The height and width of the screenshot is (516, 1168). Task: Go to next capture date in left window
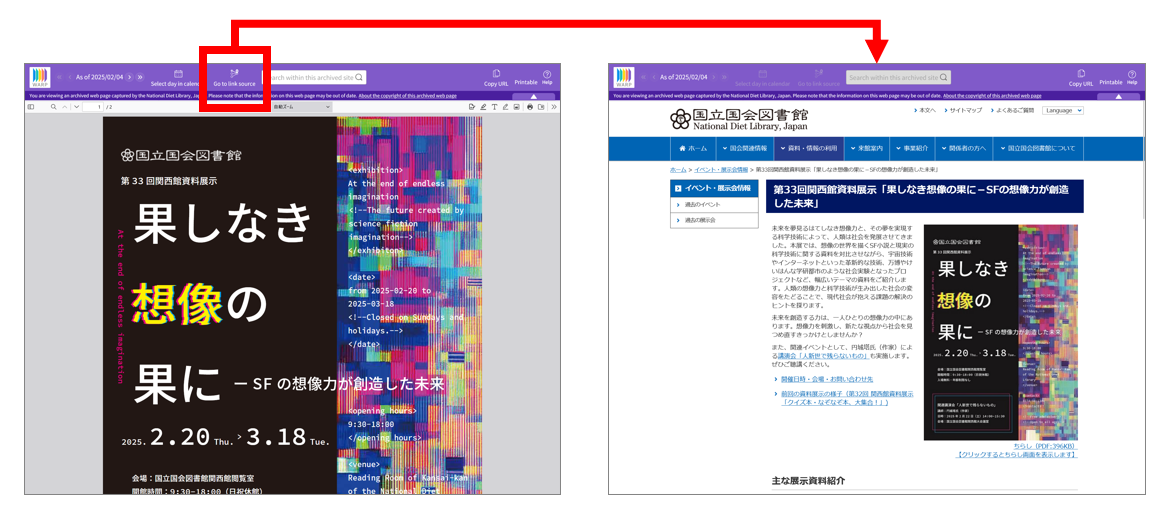130,77
